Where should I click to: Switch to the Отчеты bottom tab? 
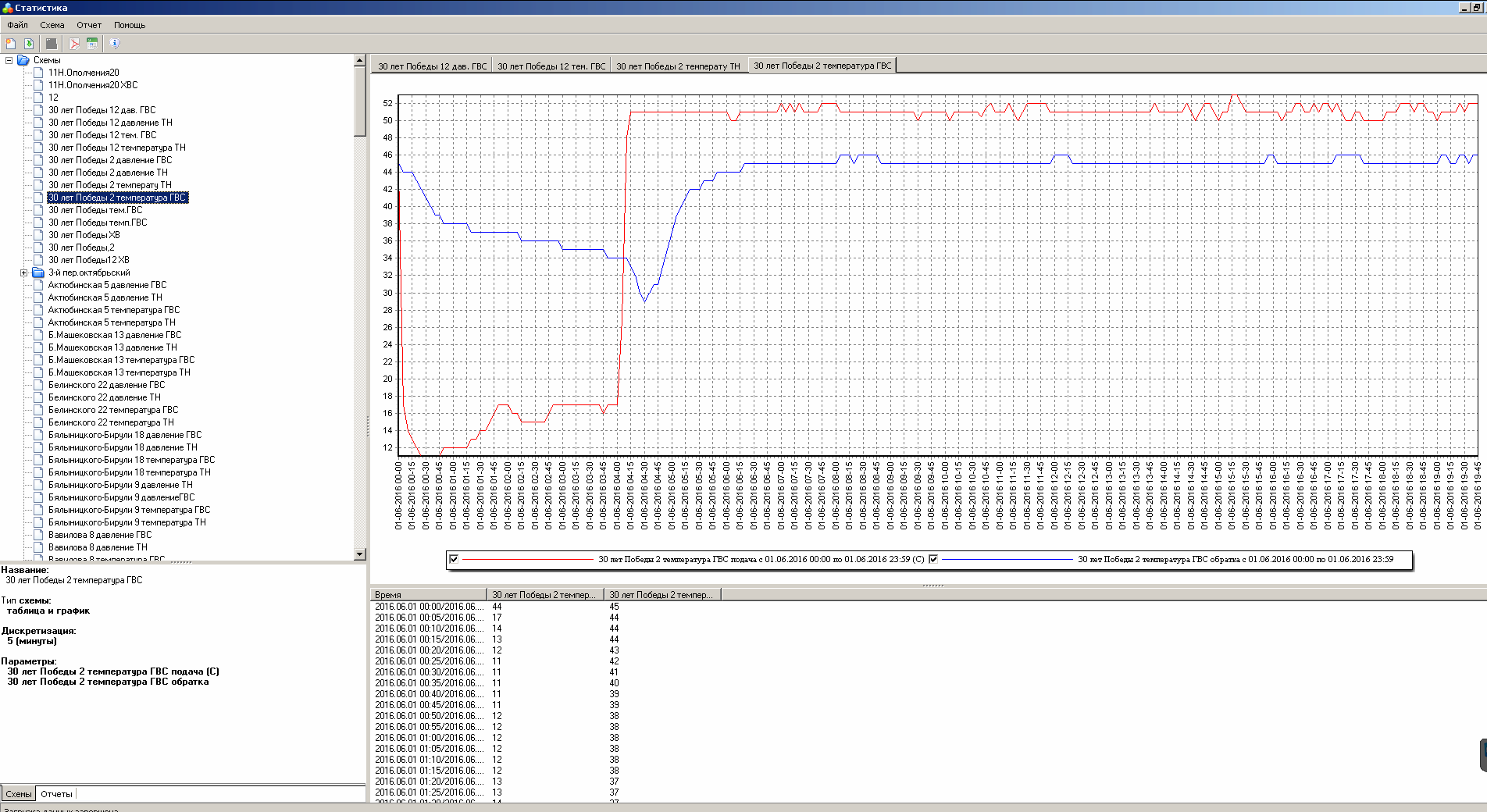pyautogui.click(x=56, y=794)
